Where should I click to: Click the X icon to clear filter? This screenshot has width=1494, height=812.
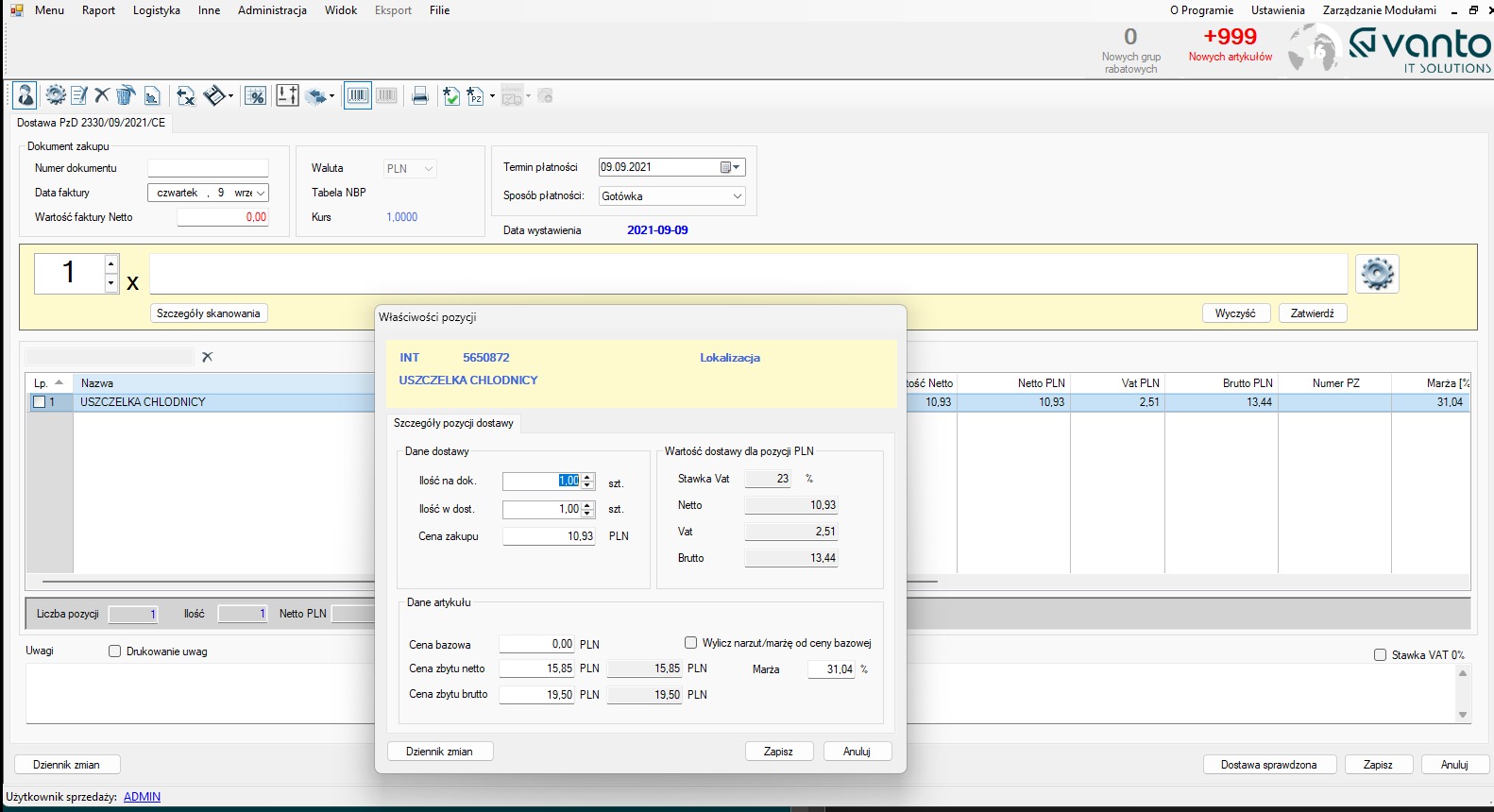coord(208,357)
